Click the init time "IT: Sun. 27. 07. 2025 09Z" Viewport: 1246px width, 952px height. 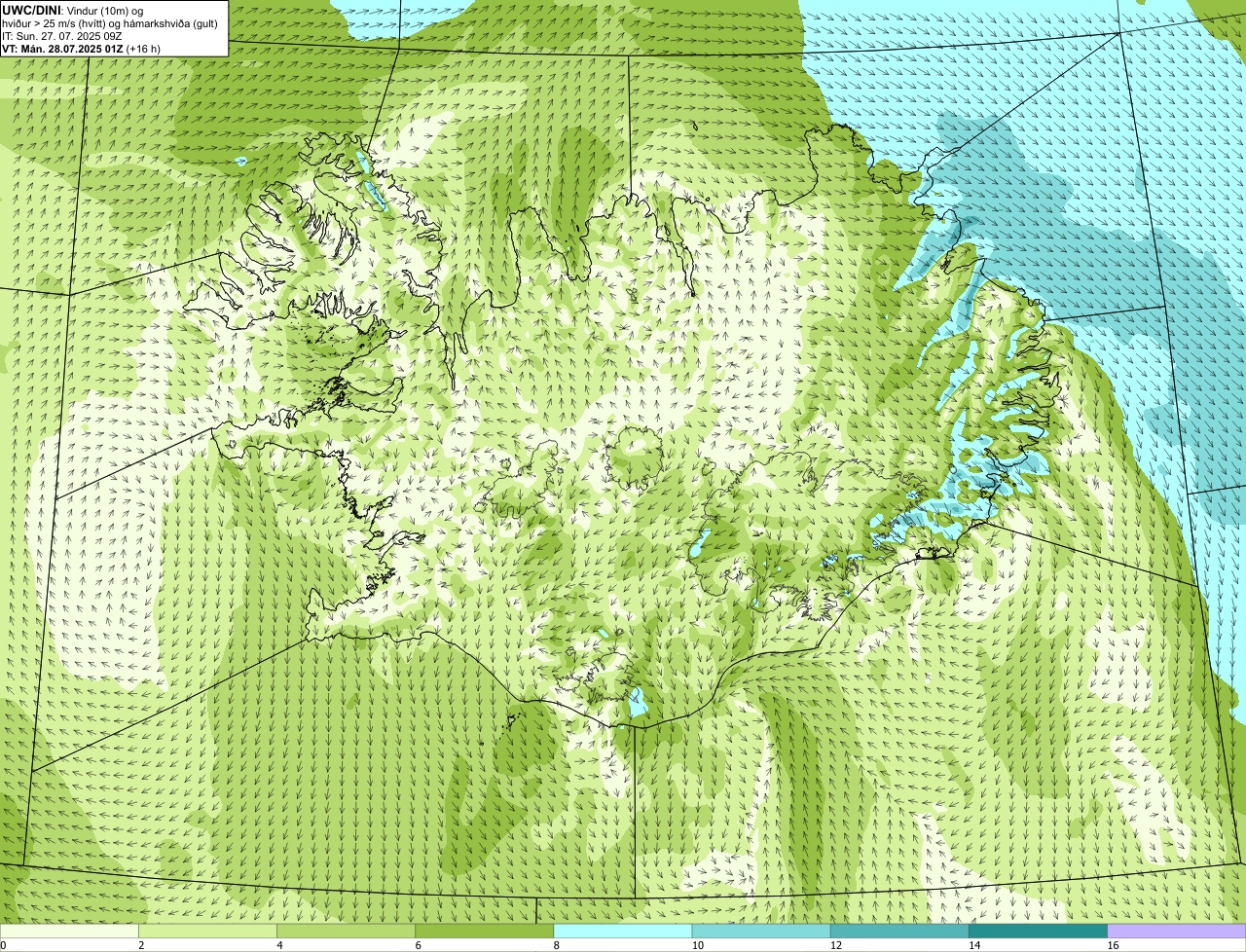62,36
